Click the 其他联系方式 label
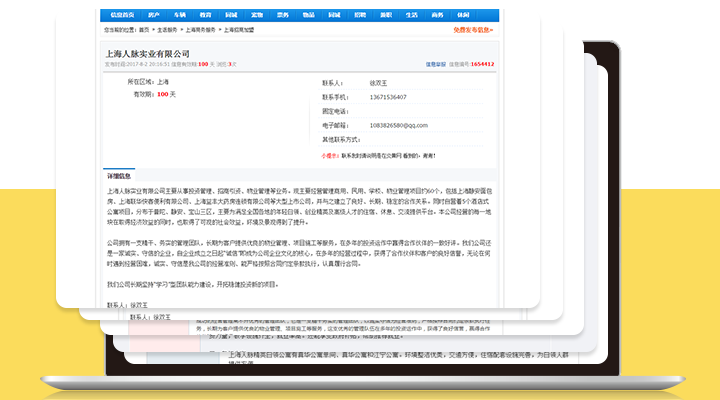The width and height of the screenshot is (720, 400). click(x=341, y=140)
